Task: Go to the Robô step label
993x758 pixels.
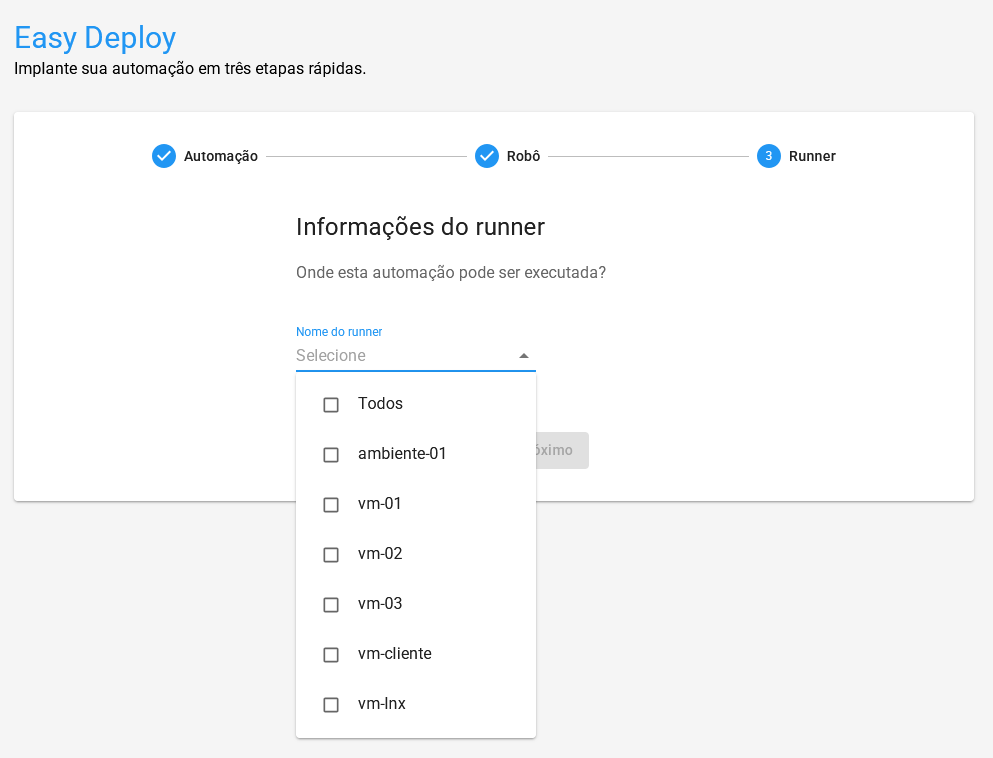Action: [x=523, y=156]
